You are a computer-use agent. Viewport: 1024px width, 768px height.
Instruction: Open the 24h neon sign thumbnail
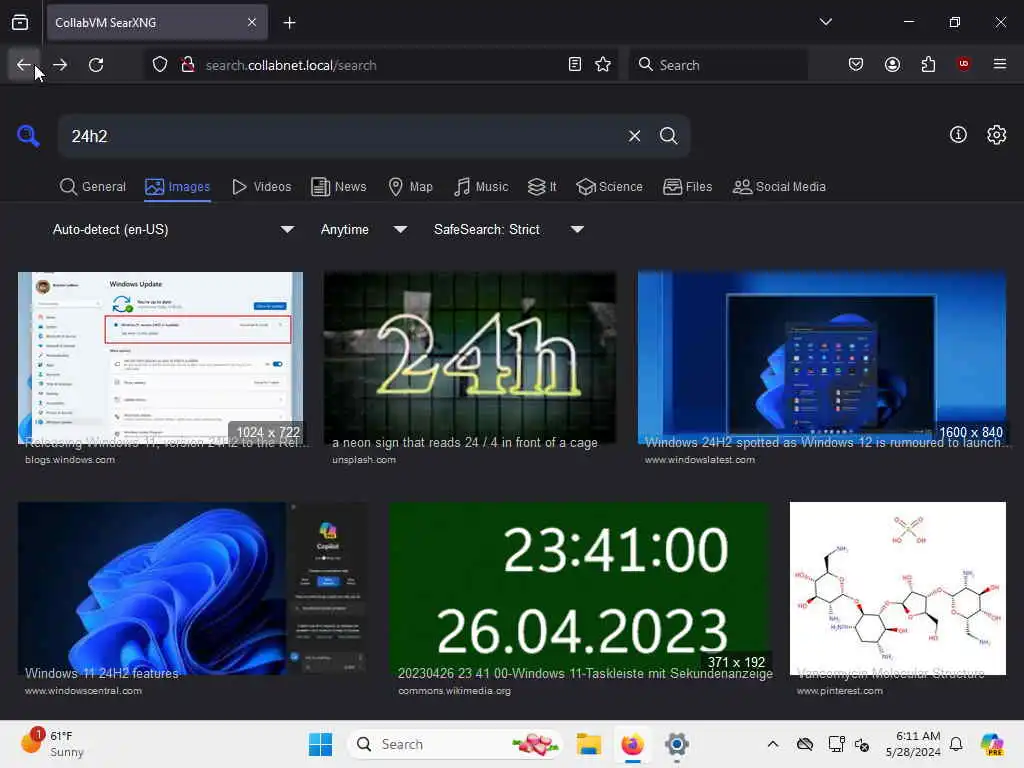(x=470, y=358)
